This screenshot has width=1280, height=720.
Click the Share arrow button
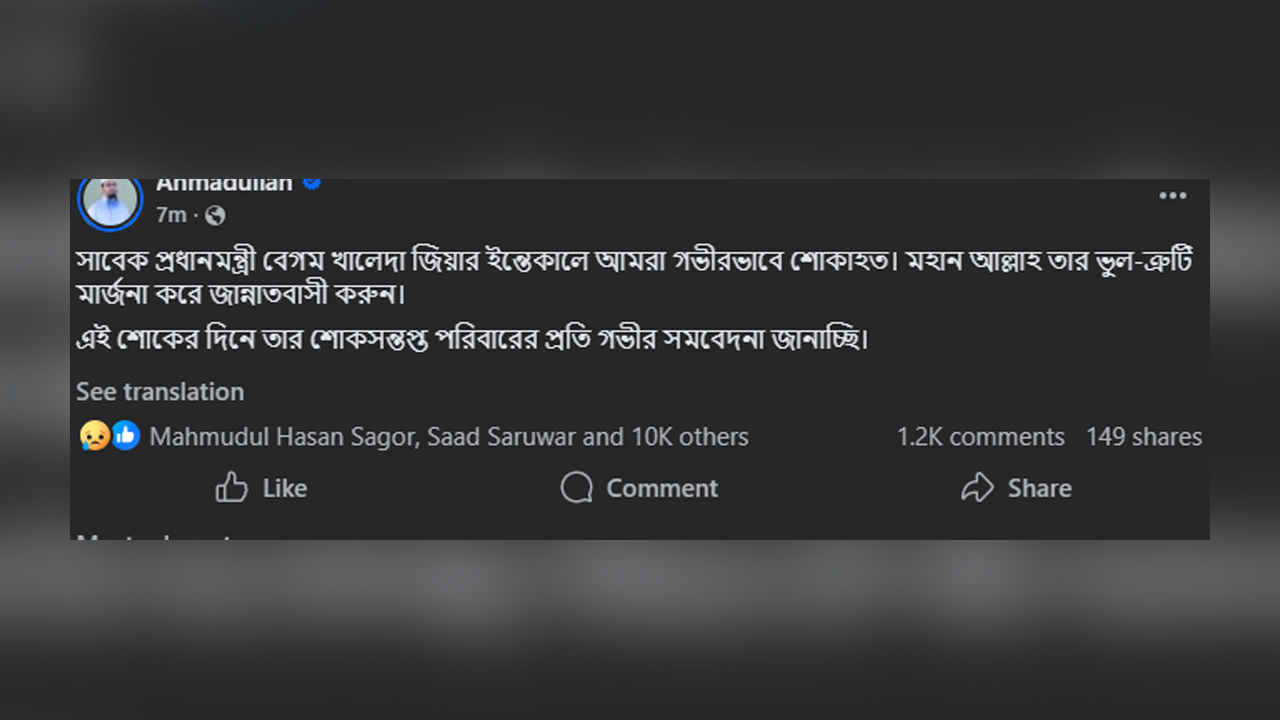[x=1016, y=488]
